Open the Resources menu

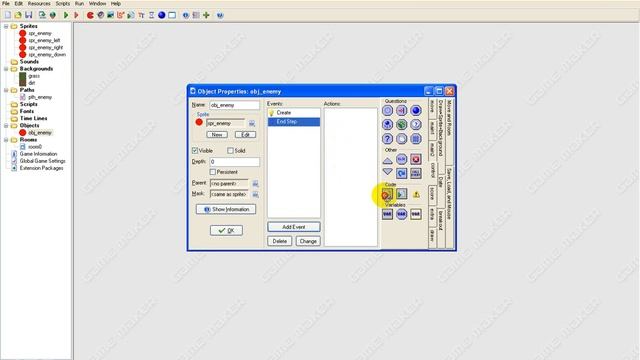(39, 3)
